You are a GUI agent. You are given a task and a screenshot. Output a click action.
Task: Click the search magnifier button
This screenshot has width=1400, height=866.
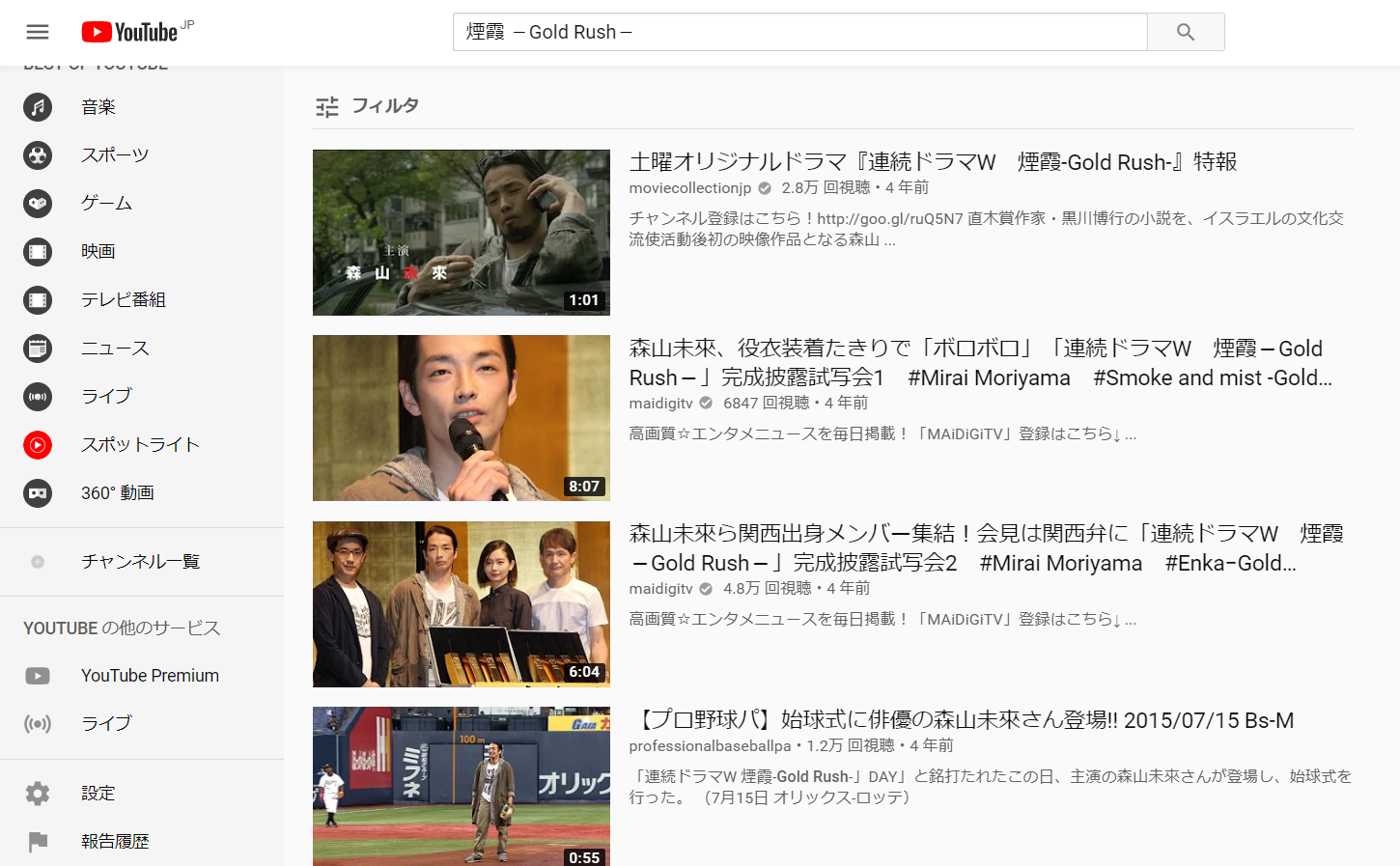point(1186,32)
